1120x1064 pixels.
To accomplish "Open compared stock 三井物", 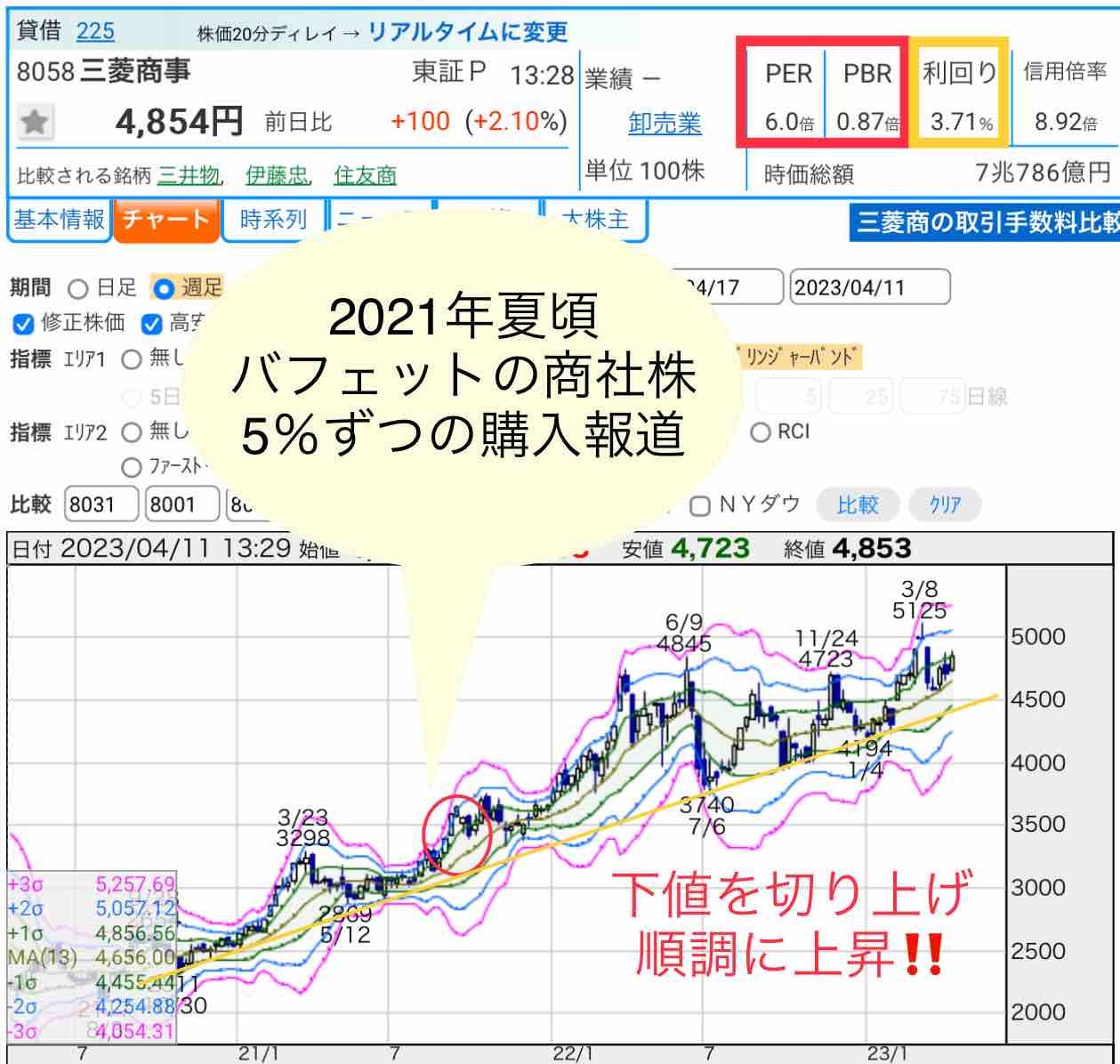I will click(189, 175).
